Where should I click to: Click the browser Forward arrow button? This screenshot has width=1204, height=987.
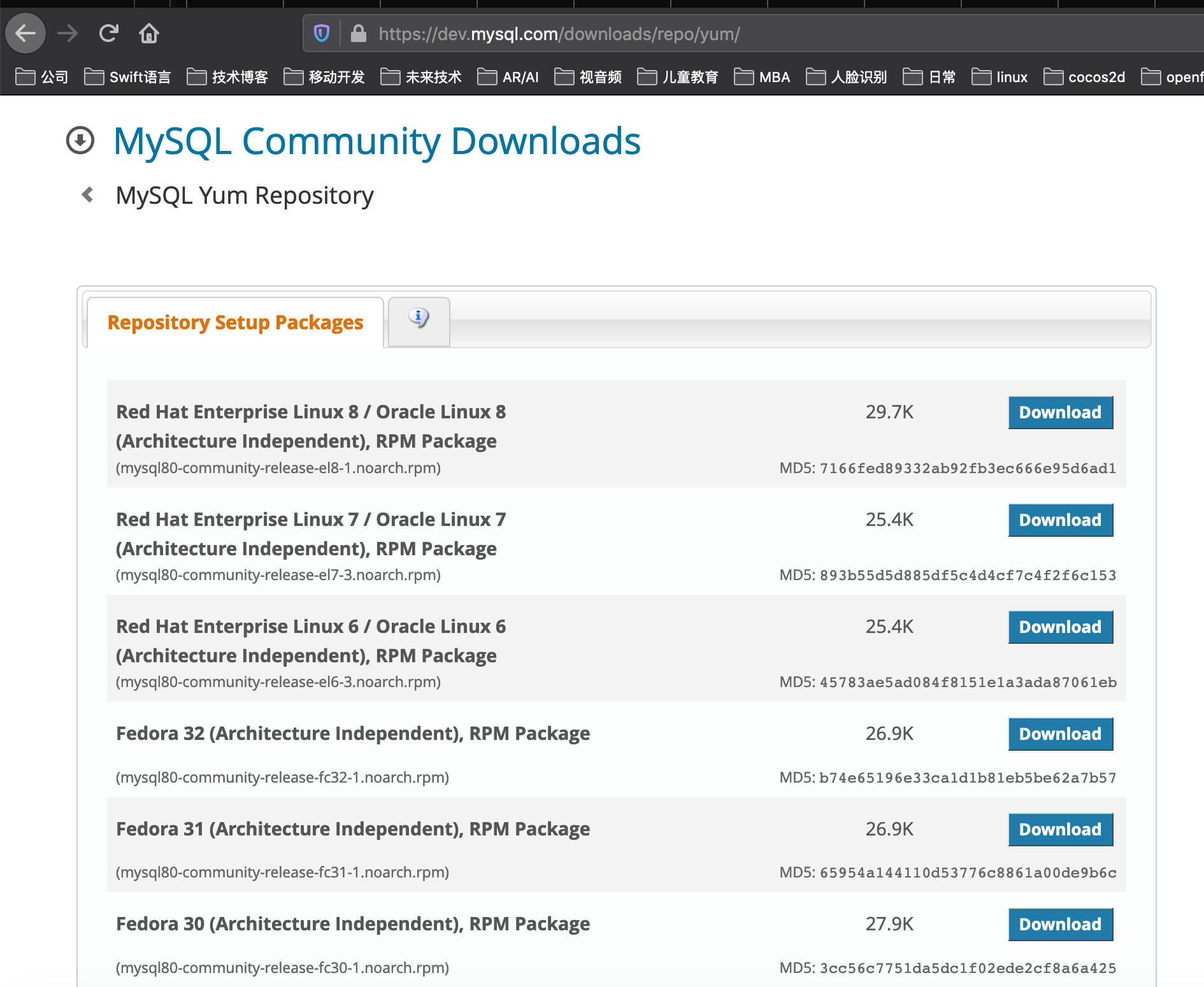tap(68, 33)
